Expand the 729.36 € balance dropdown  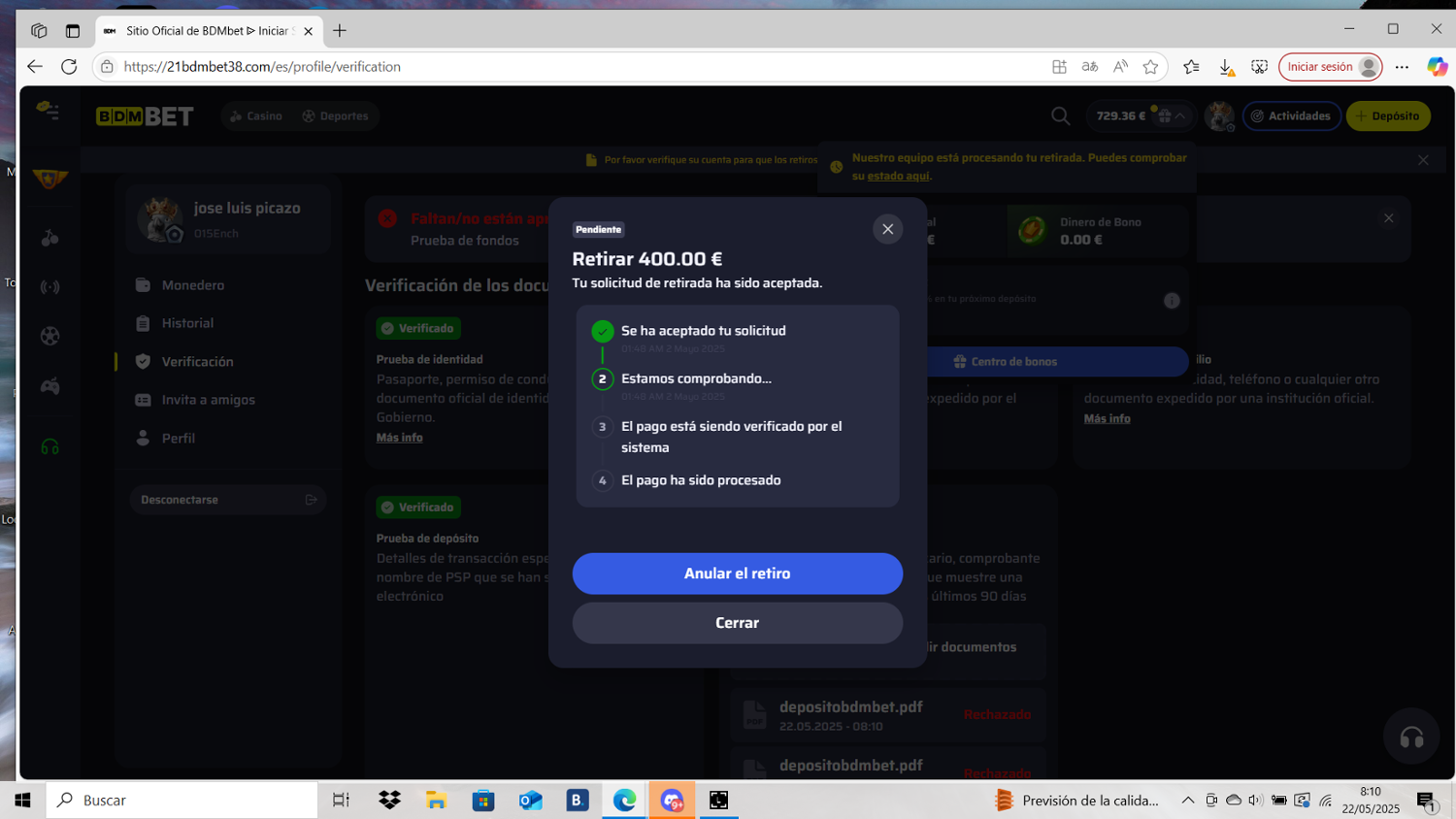click(x=1180, y=116)
